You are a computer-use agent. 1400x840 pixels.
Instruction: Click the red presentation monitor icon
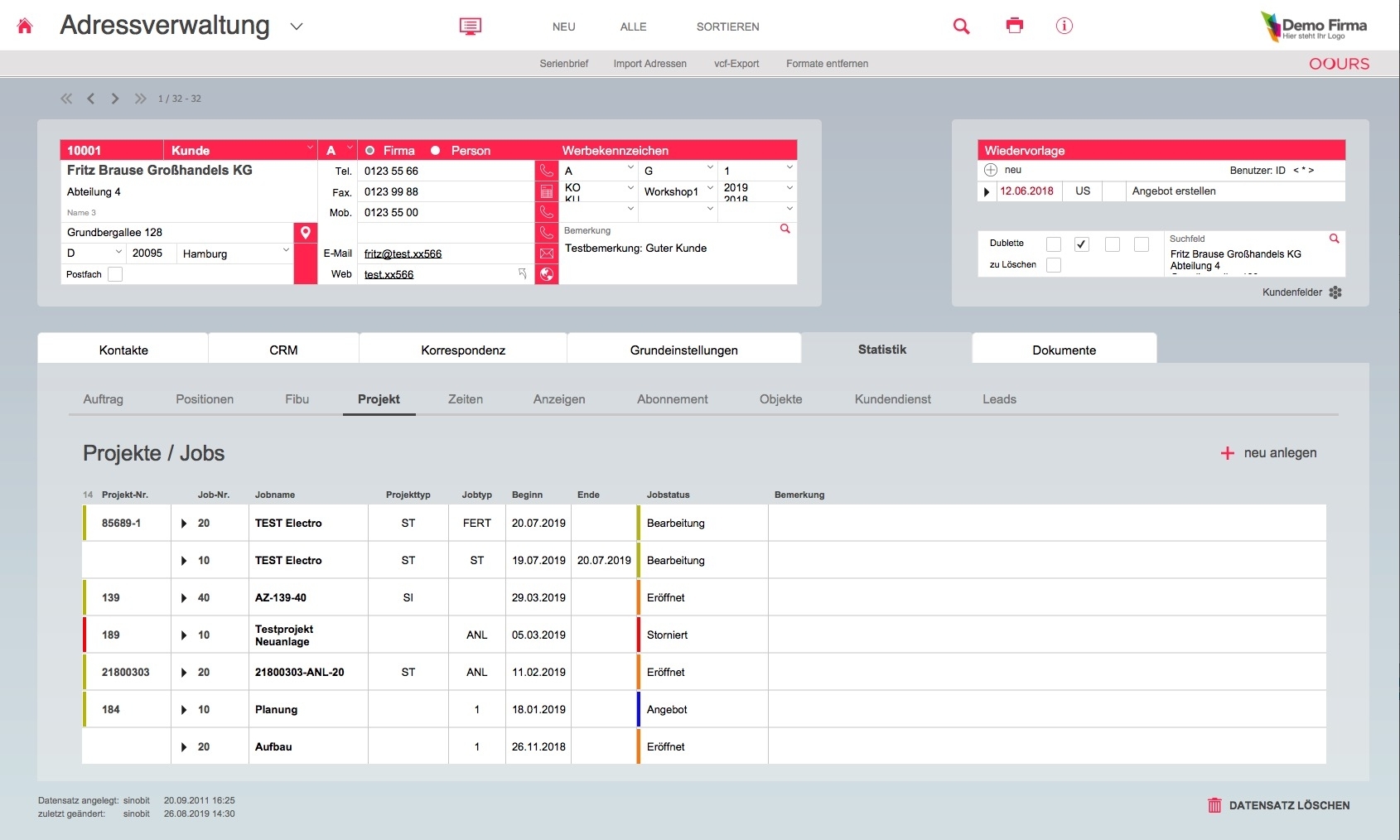(x=471, y=27)
